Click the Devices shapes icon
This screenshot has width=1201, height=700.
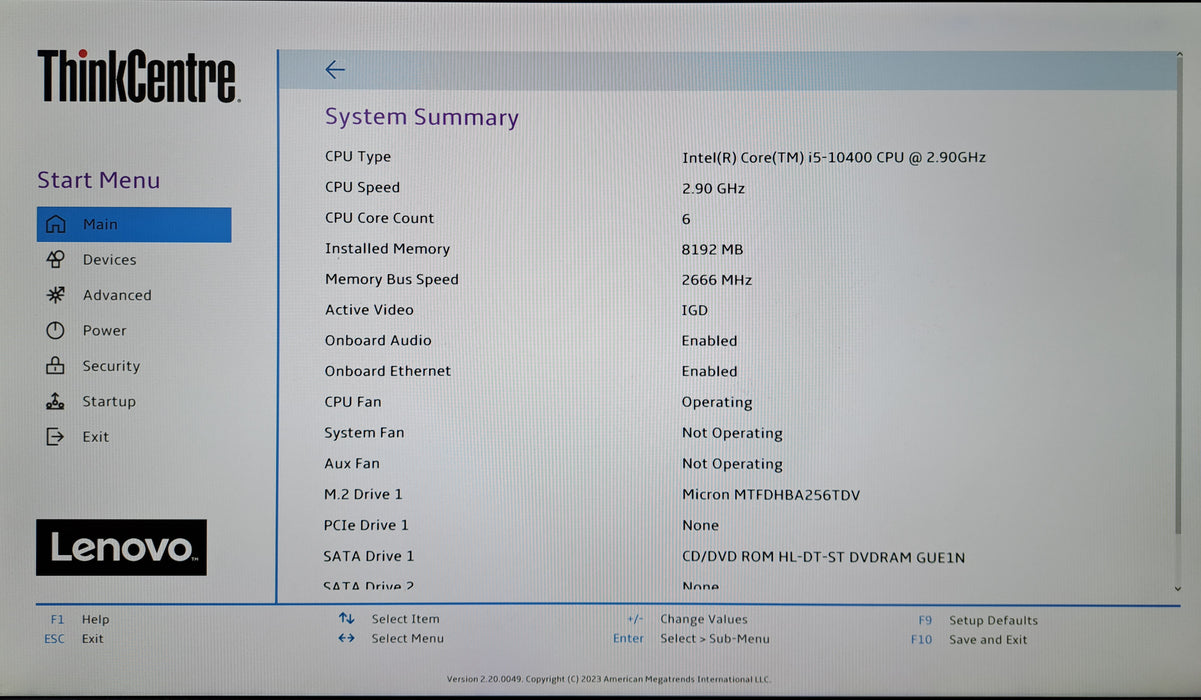click(56, 259)
